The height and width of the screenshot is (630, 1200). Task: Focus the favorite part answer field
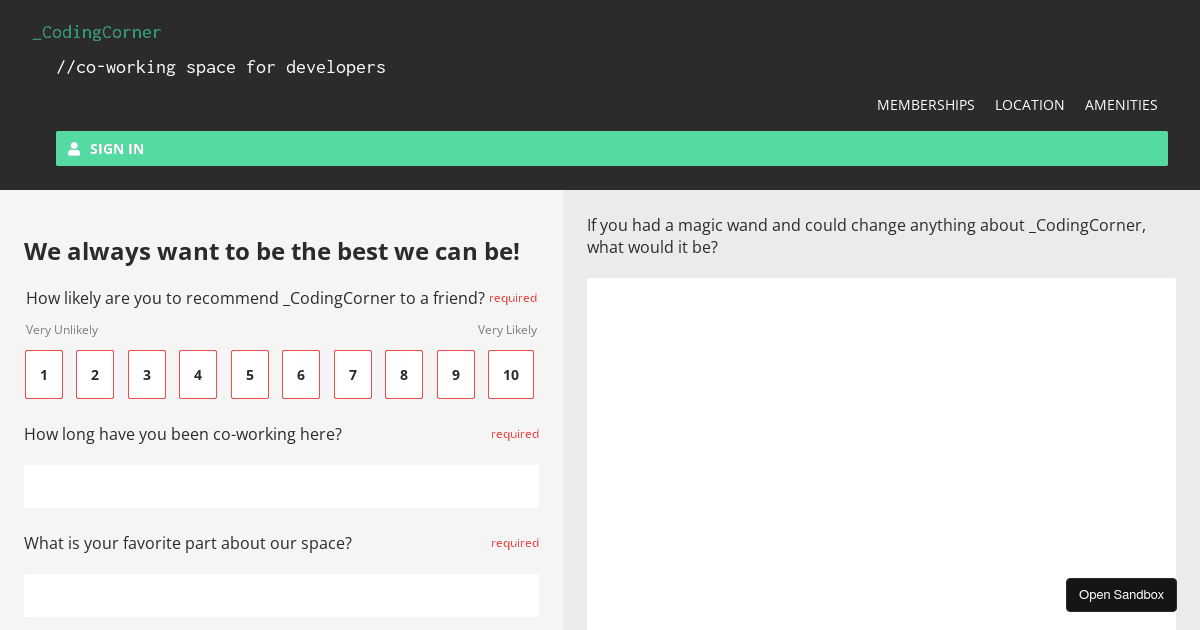281,595
